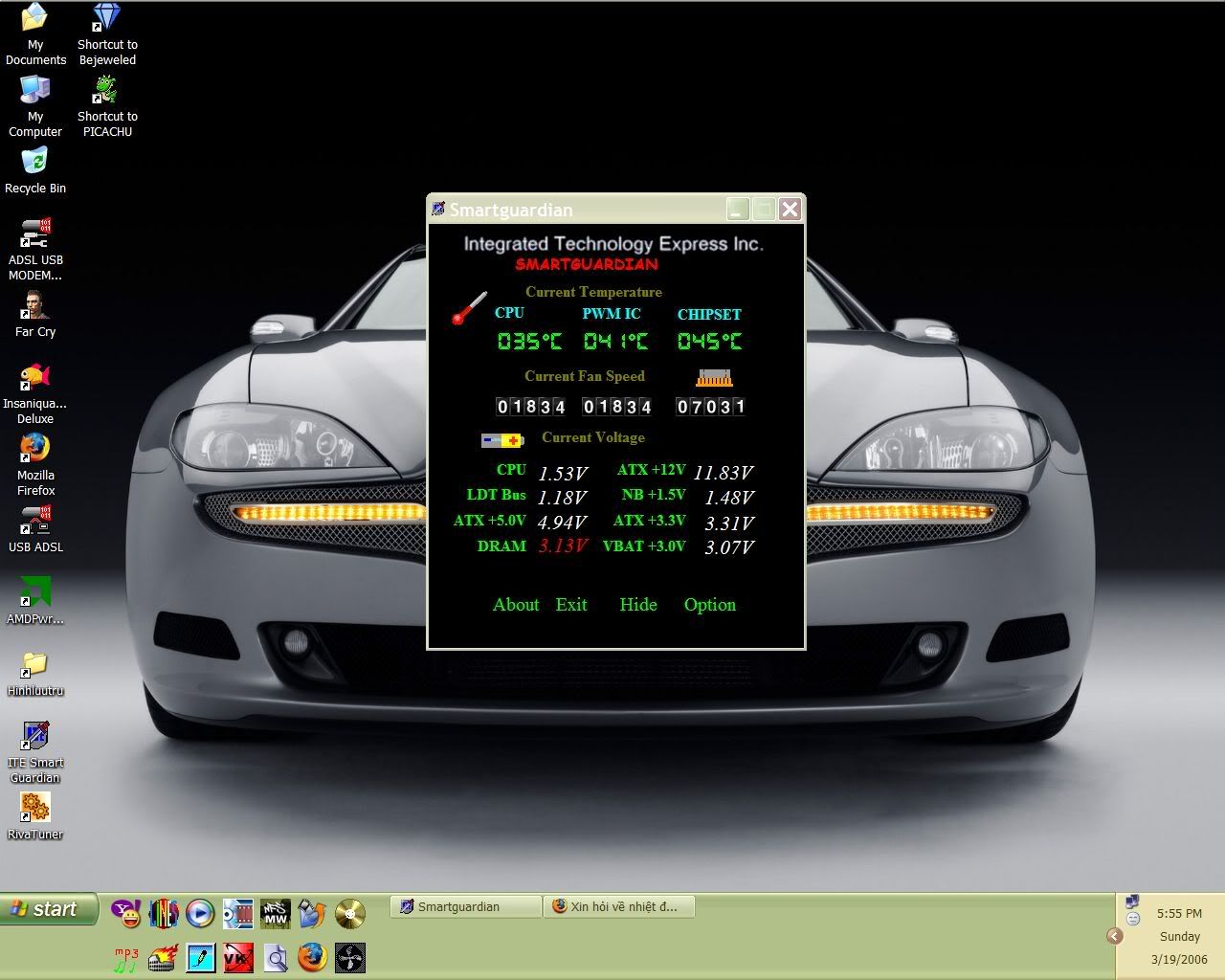This screenshot has height=980, width=1225.
Task: Switch to the 'Xin hỏi về nhiệt đ...' Firefox taskbar button
Action: 618,906
